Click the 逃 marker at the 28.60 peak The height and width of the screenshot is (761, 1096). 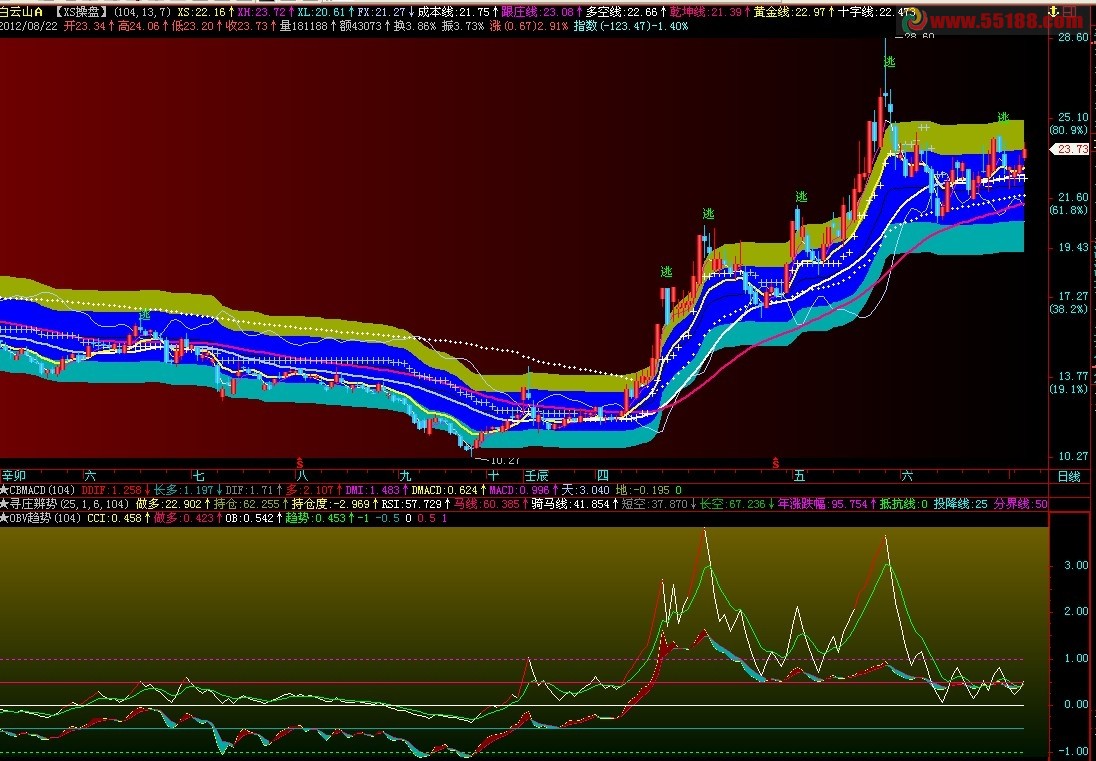[889, 62]
